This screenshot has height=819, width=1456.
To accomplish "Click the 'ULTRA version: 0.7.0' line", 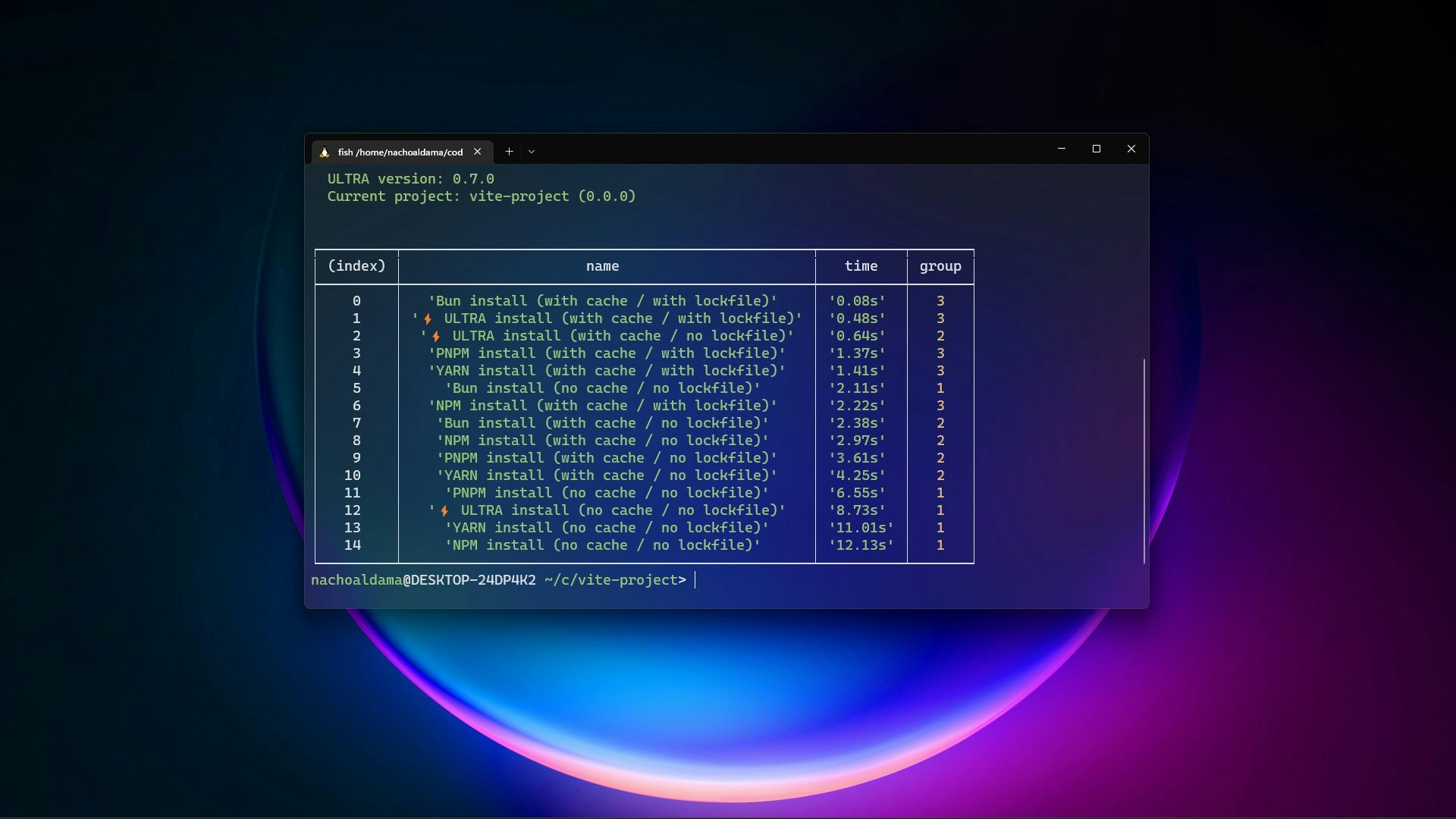I will click(411, 179).
